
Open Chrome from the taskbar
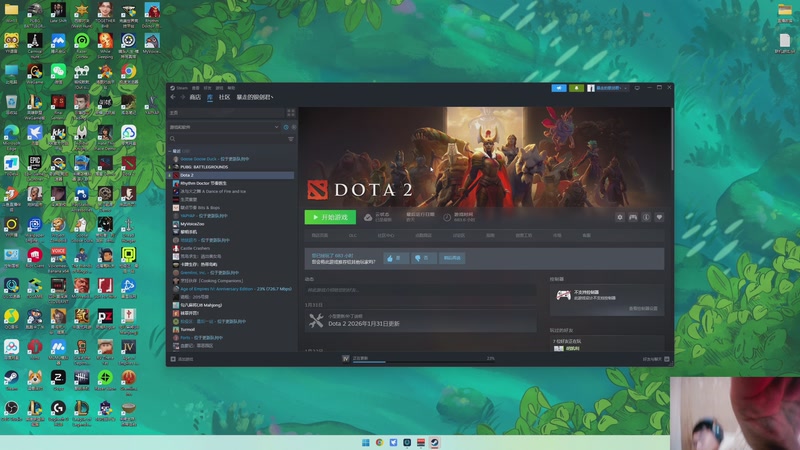click(379, 442)
